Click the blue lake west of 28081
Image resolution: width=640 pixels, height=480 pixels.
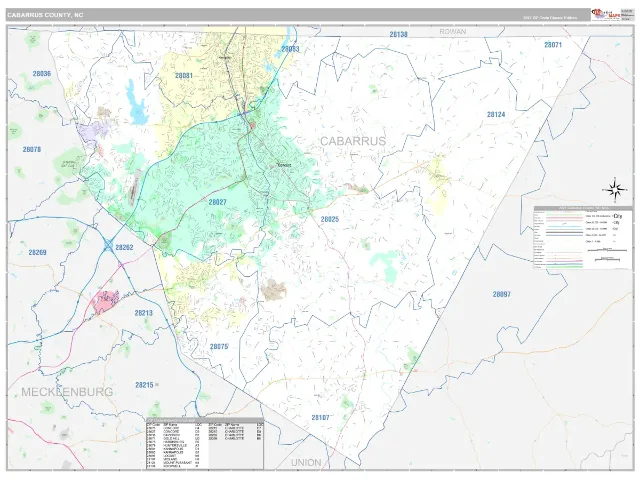(136, 103)
